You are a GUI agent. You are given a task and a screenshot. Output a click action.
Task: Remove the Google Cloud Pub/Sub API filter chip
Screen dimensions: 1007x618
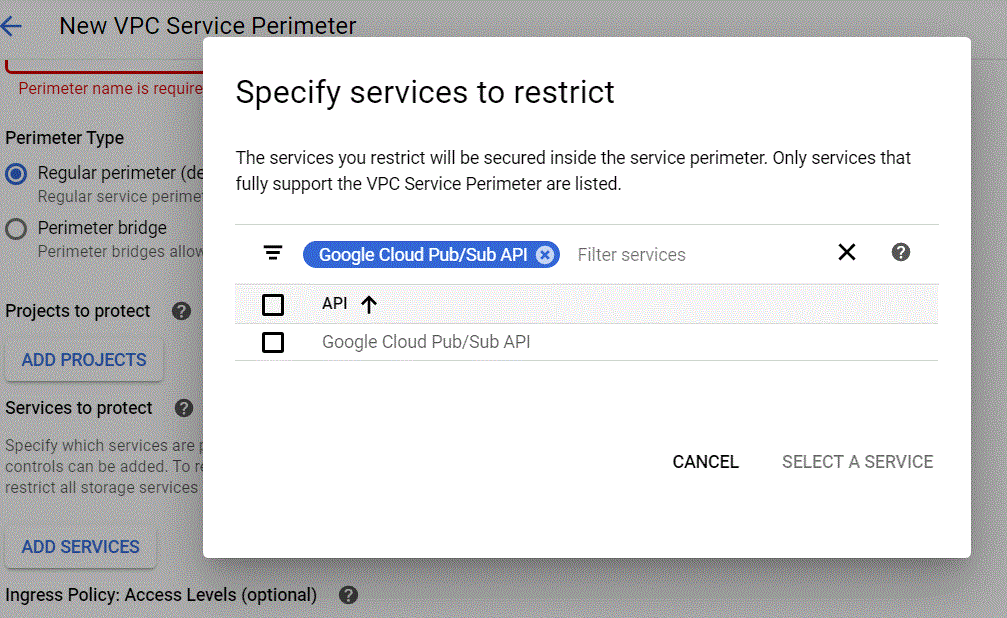545,255
